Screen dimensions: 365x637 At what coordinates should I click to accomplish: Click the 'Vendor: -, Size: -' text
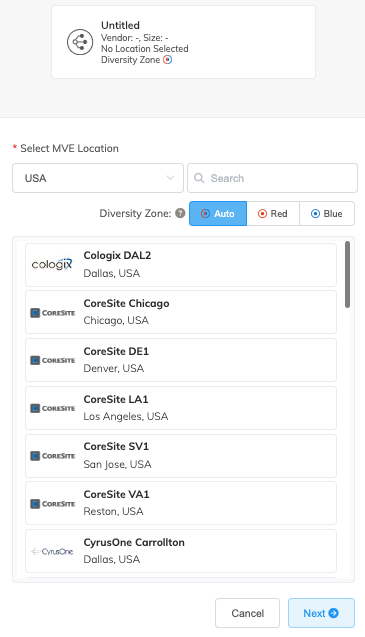click(135, 38)
